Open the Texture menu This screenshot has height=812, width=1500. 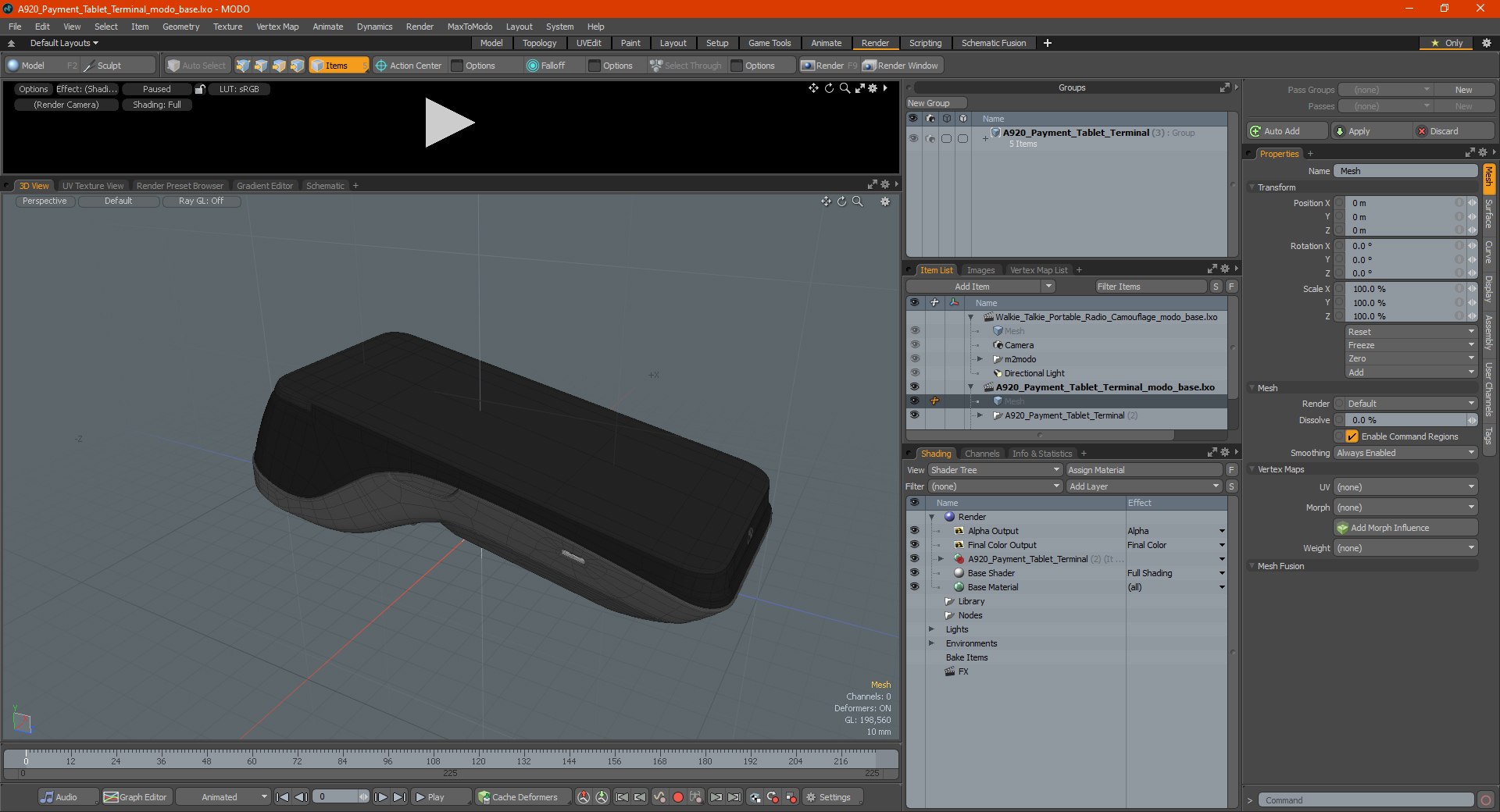point(227,27)
